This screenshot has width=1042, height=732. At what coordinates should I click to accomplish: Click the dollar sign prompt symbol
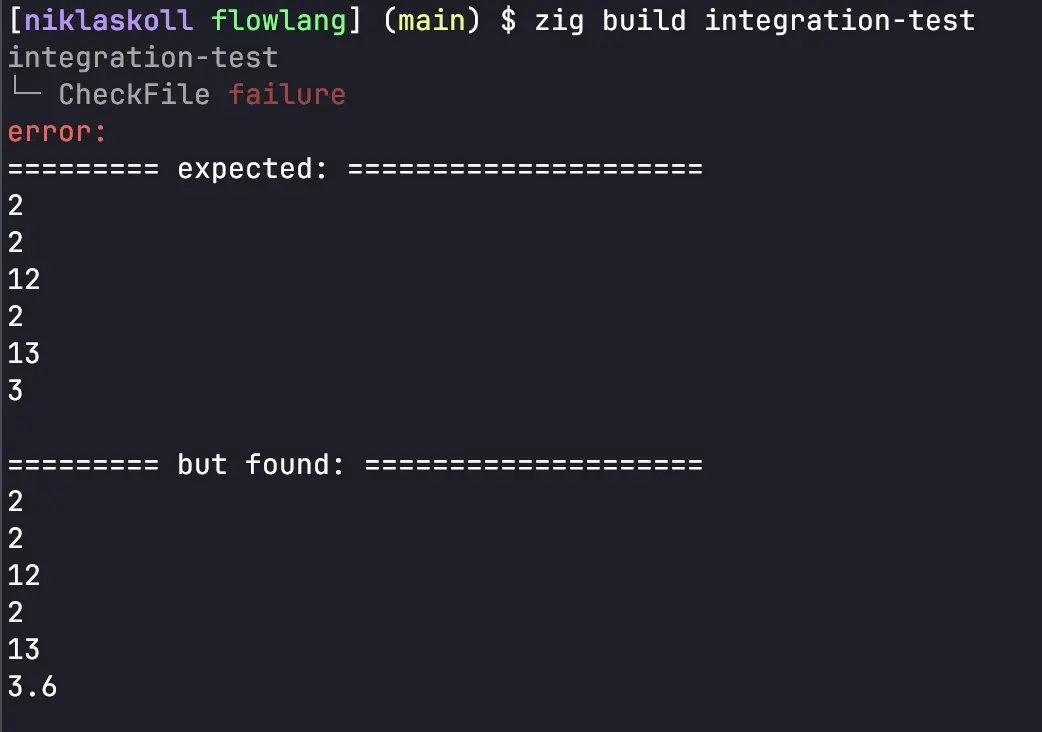pyautogui.click(x=508, y=20)
